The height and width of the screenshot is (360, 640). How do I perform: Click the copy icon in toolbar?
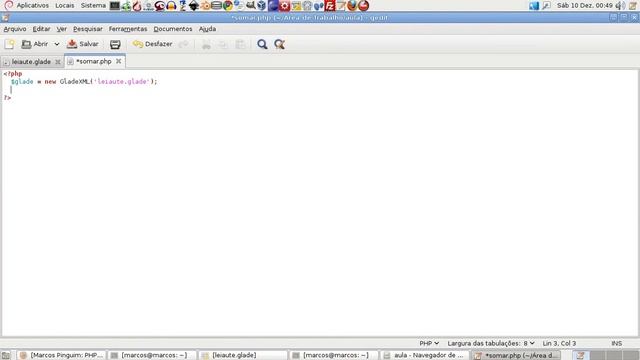(223, 44)
